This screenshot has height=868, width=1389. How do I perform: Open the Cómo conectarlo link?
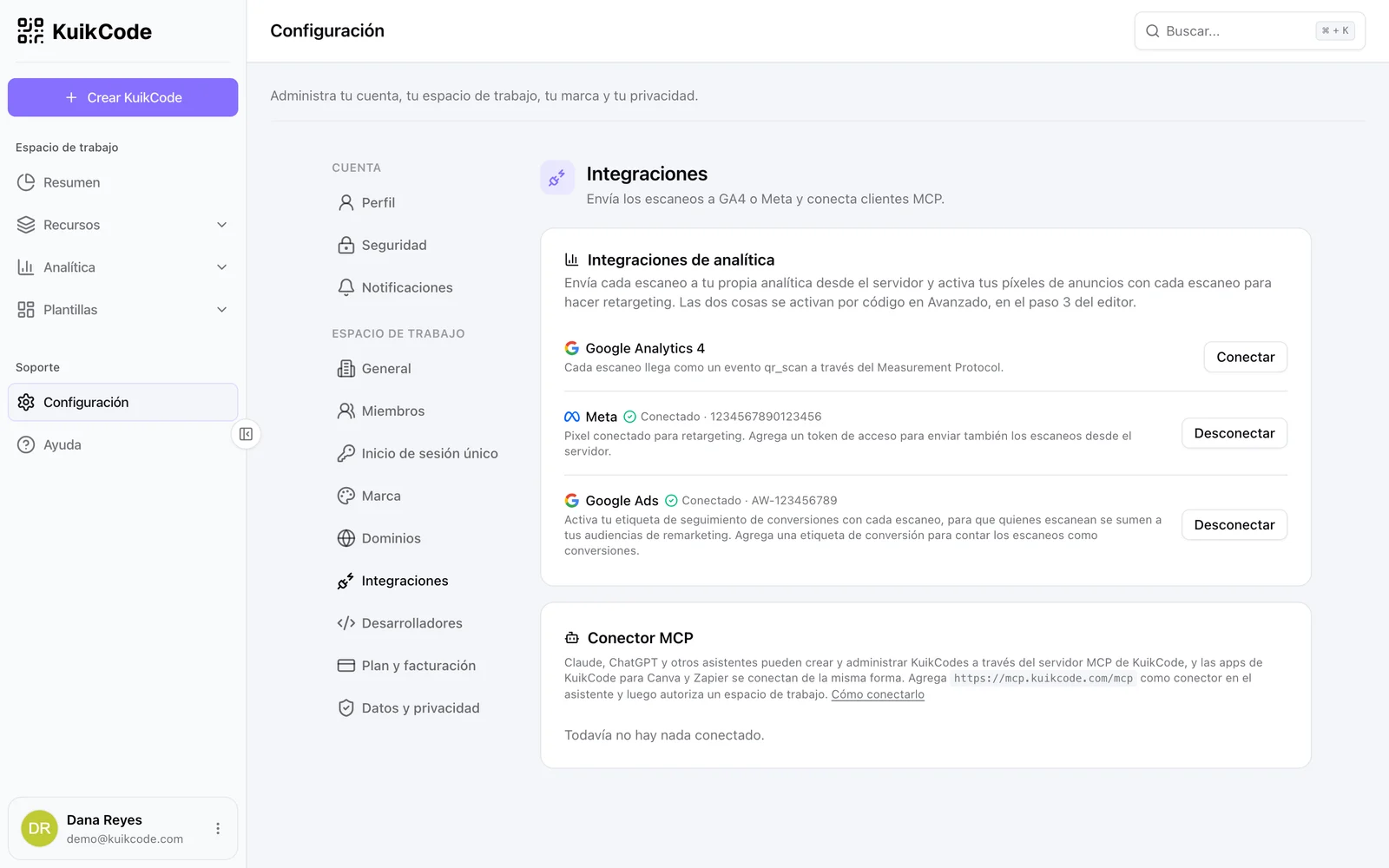click(878, 694)
